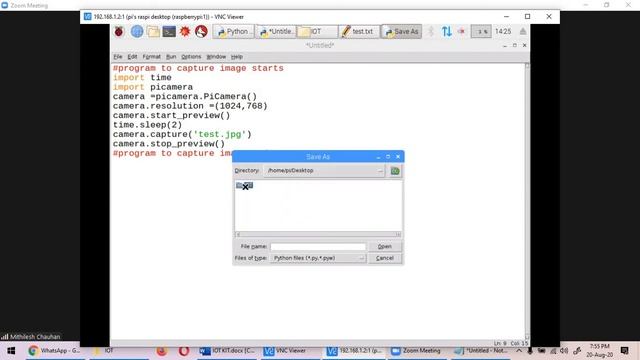Click the system tray volume icon

coord(564,351)
